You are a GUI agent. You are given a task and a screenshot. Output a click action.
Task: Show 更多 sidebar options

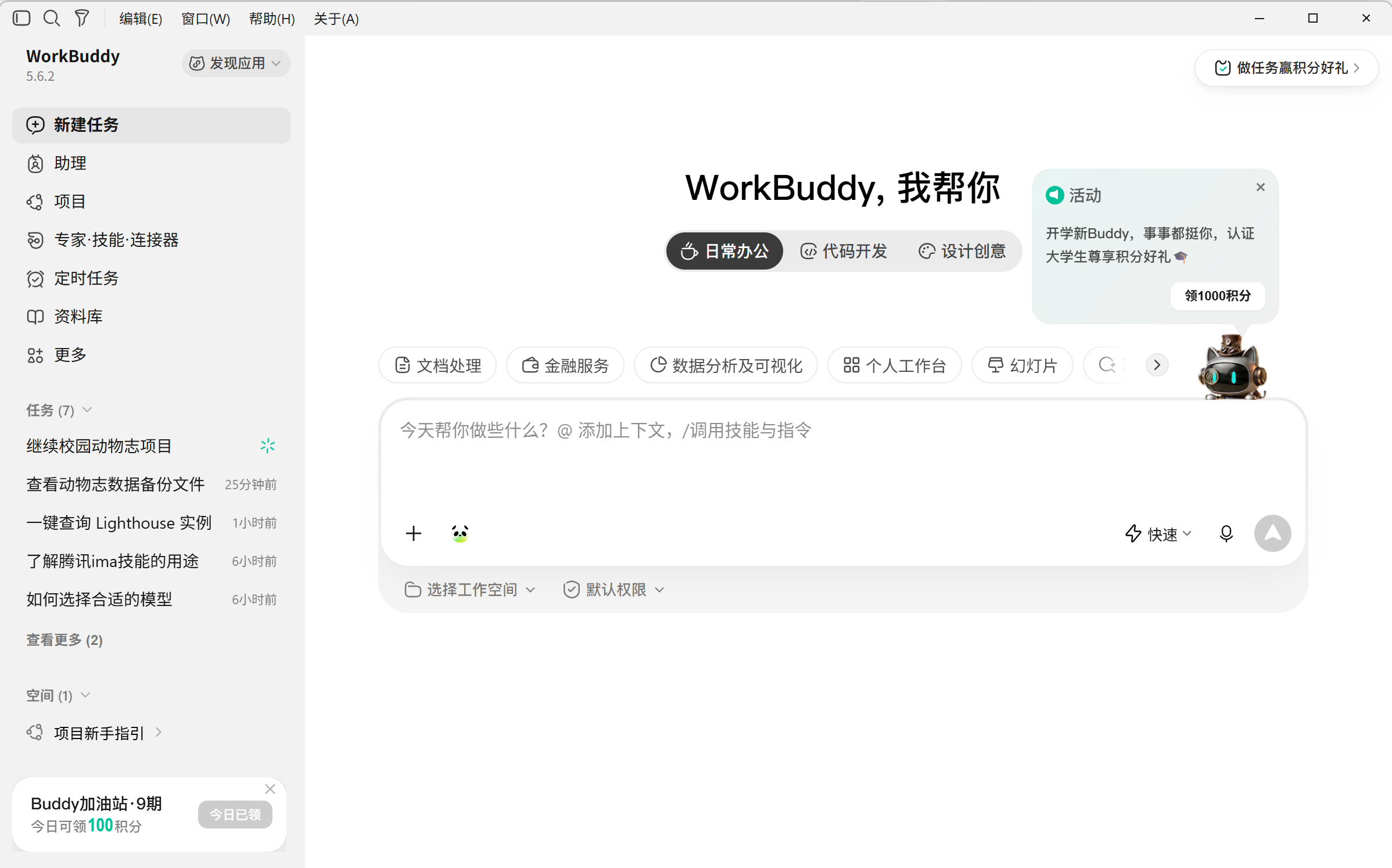151,355
